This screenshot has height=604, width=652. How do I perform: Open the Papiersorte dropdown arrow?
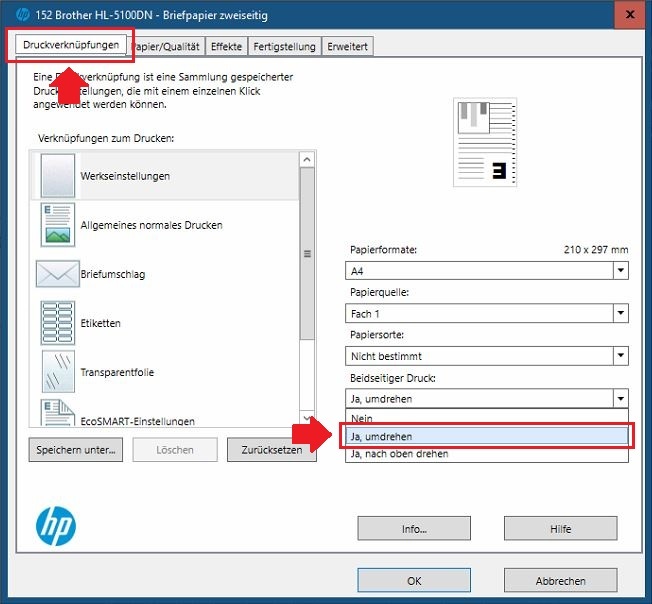pyautogui.click(x=620, y=356)
